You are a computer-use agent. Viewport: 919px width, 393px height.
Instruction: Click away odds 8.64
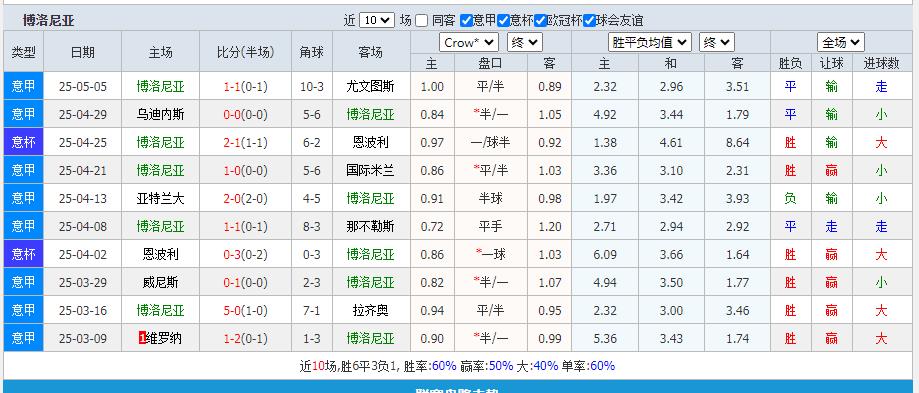pyautogui.click(x=737, y=142)
